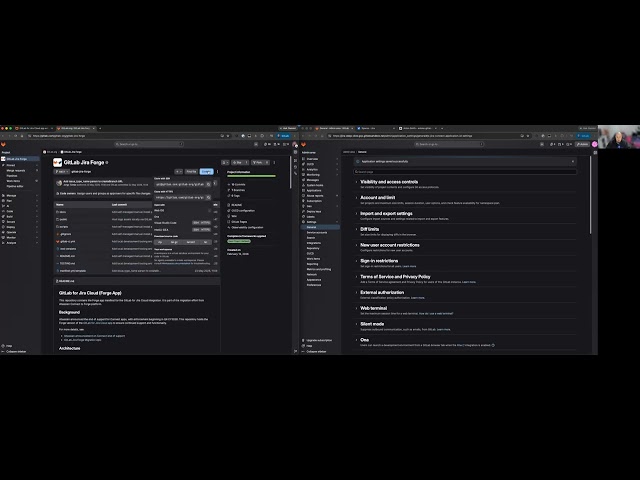Open Commits in Project information
The image size is (640, 480).
[x=238, y=184]
